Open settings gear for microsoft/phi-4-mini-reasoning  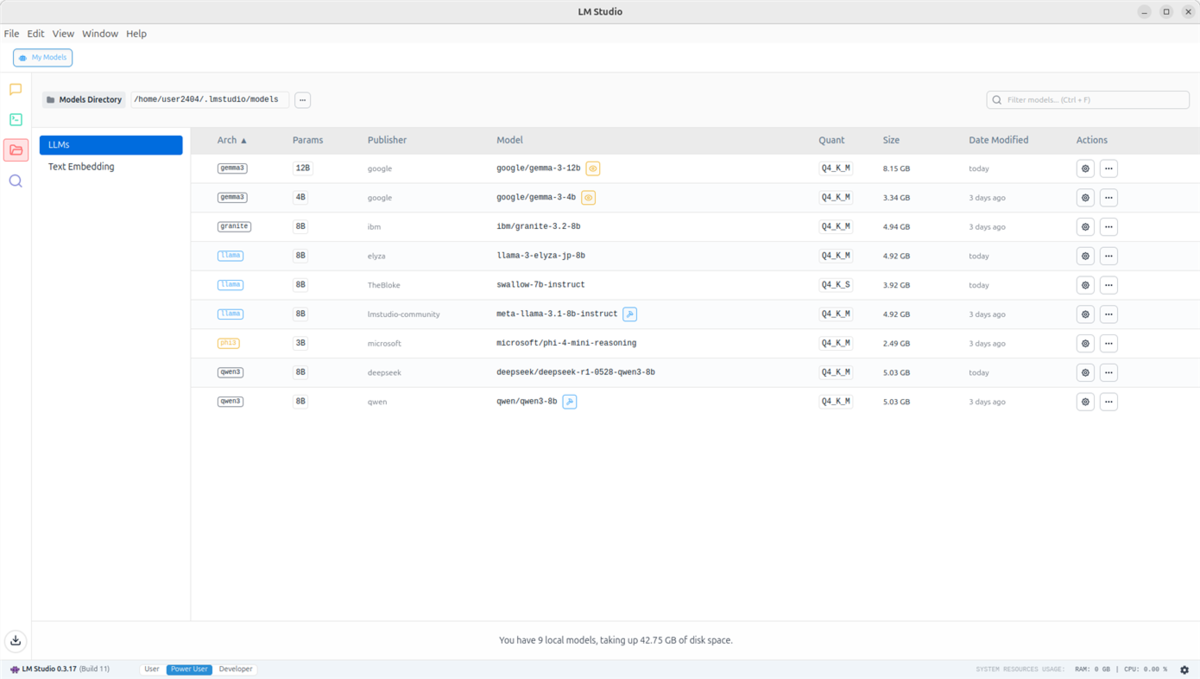point(1085,343)
